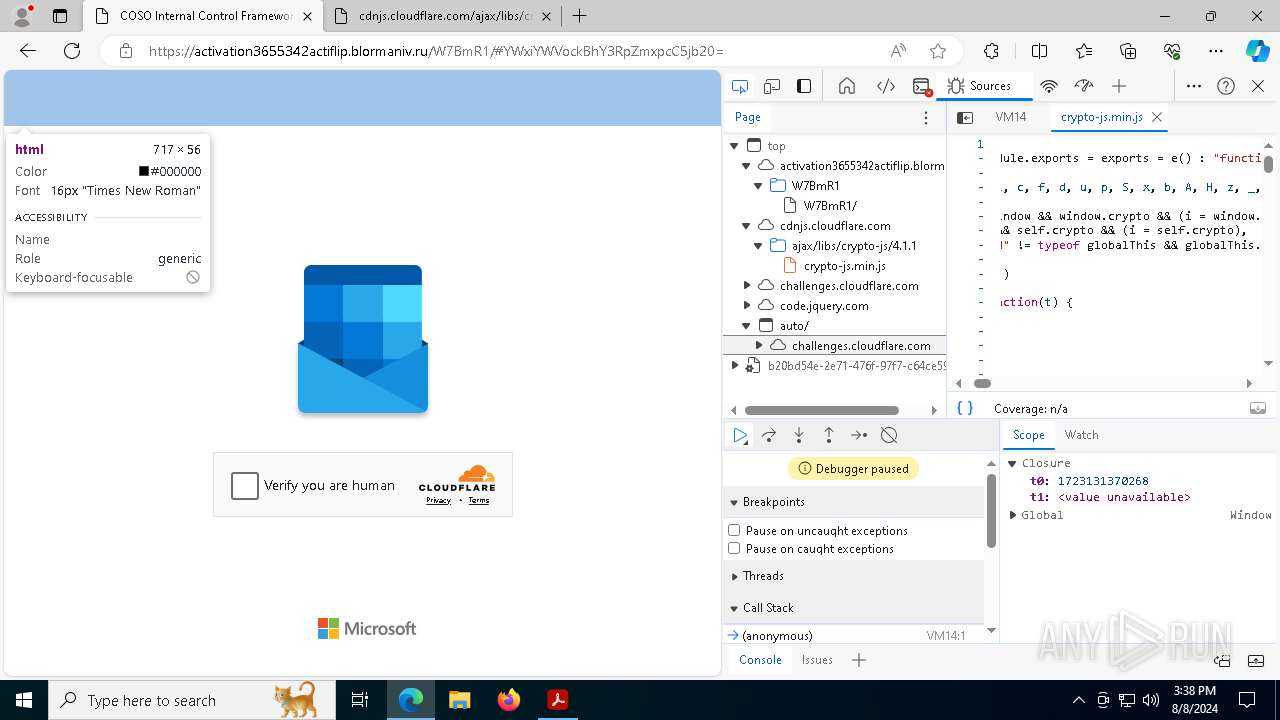Image resolution: width=1280 pixels, height=720 pixels.
Task: Open the Console drawer tab
Action: pyautogui.click(x=760, y=660)
